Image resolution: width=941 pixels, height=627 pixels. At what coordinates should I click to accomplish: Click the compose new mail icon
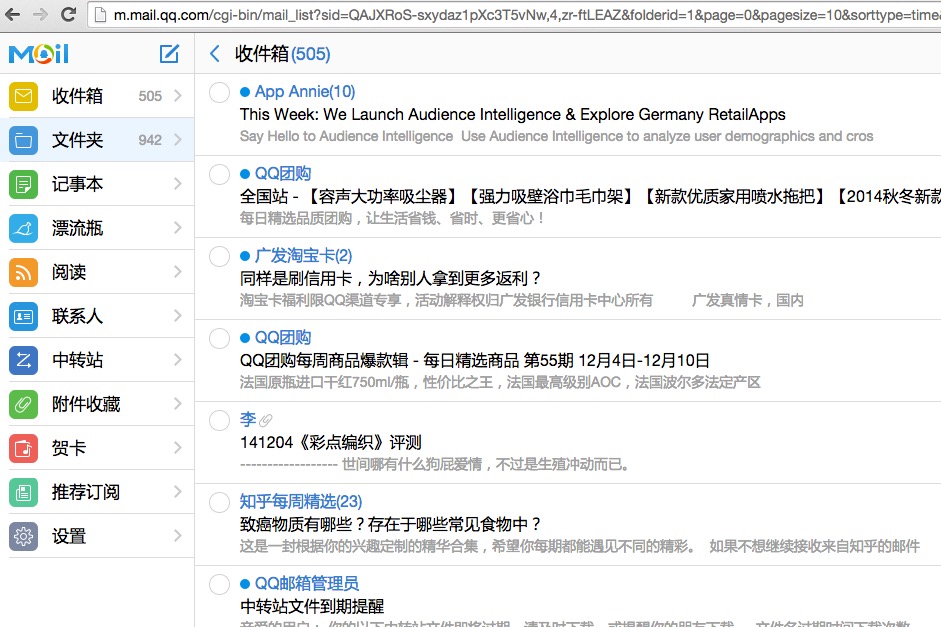tap(169, 54)
